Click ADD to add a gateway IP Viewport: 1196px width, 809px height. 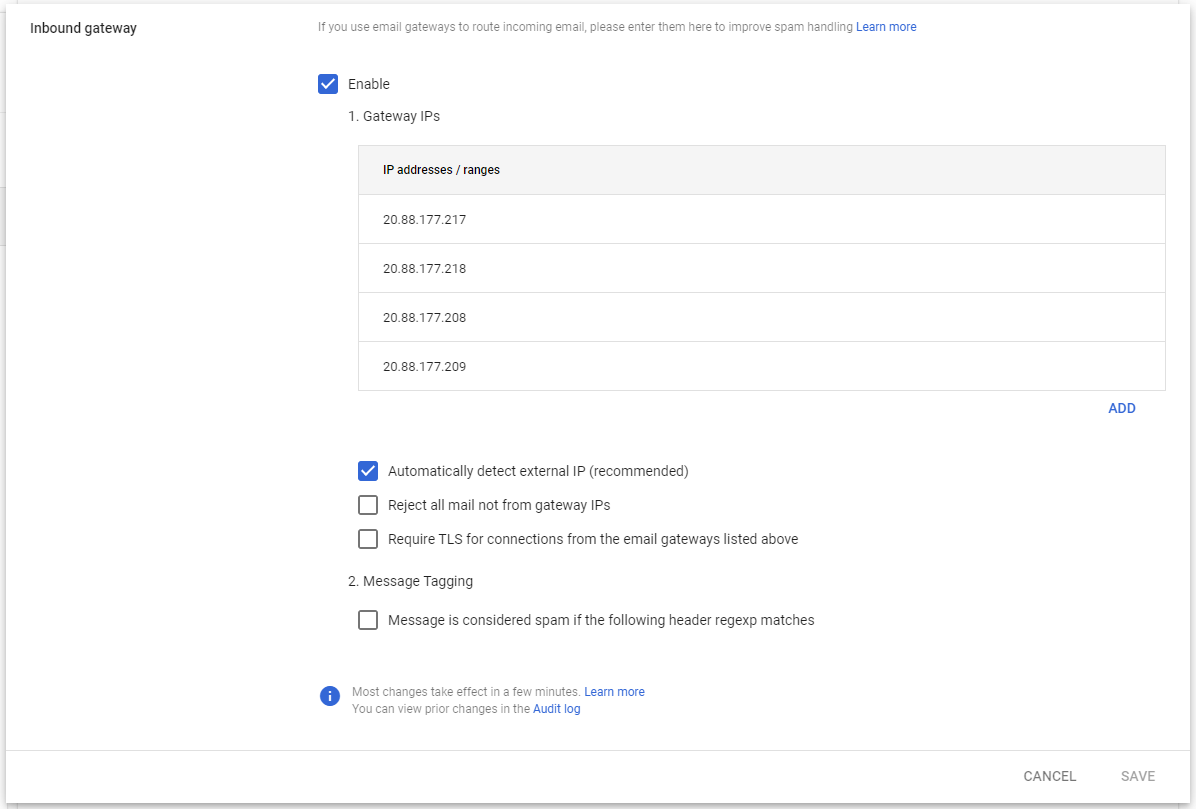click(x=1121, y=408)
